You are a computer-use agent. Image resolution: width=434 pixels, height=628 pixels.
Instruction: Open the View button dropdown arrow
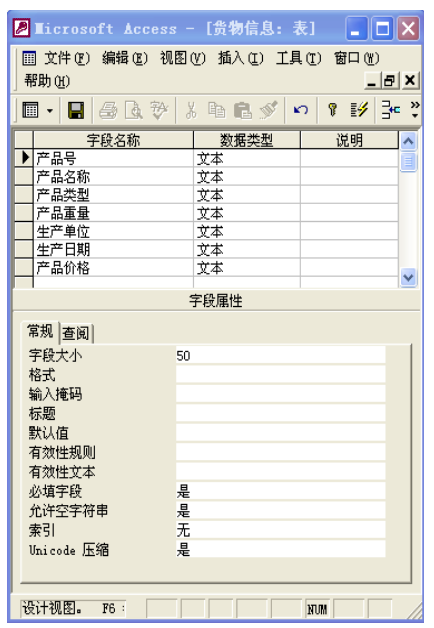(50, 110)
